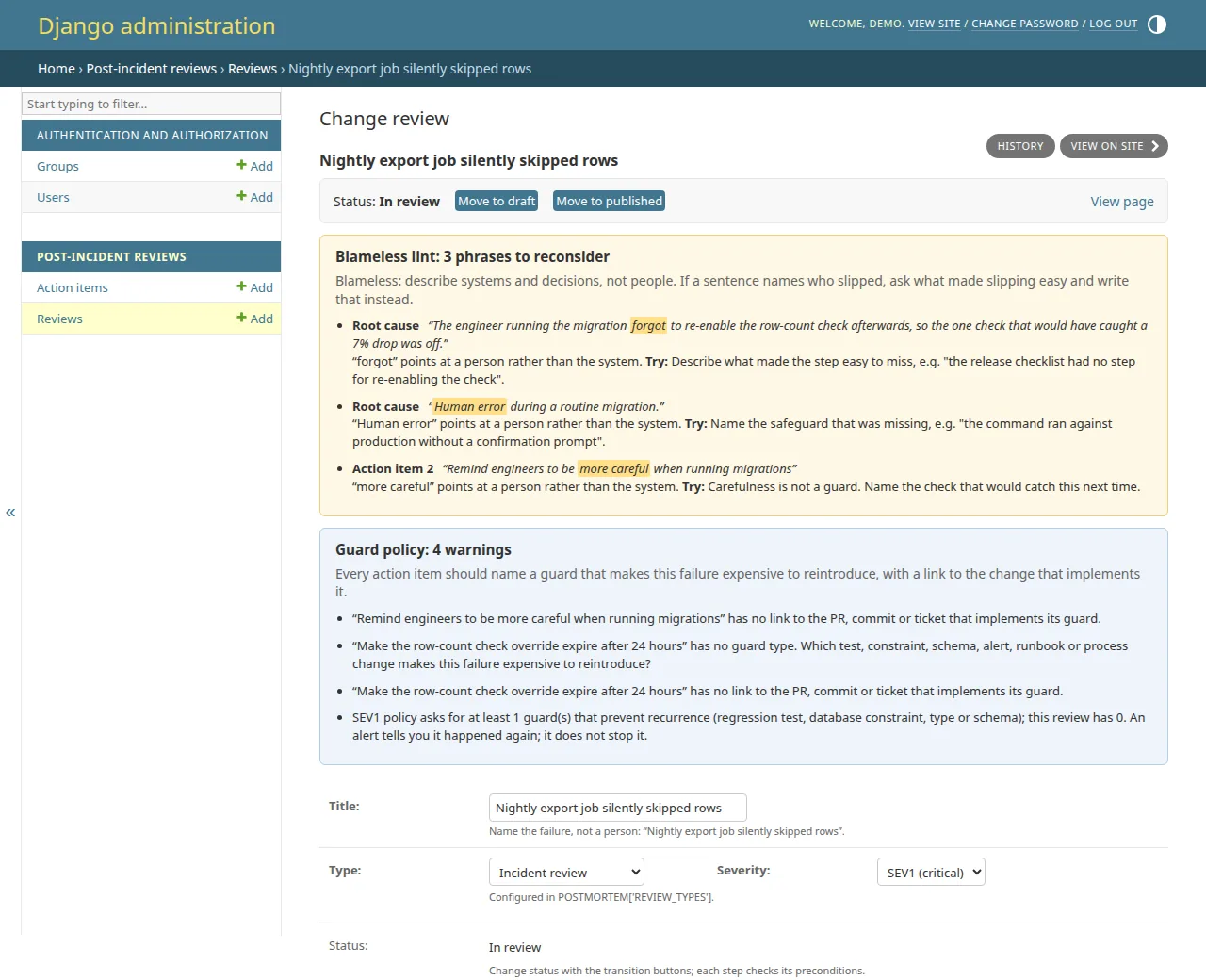This screenshot has height=980, width=1206.
Task: Click Log out in the header
Action: [x=1114, y=24]
